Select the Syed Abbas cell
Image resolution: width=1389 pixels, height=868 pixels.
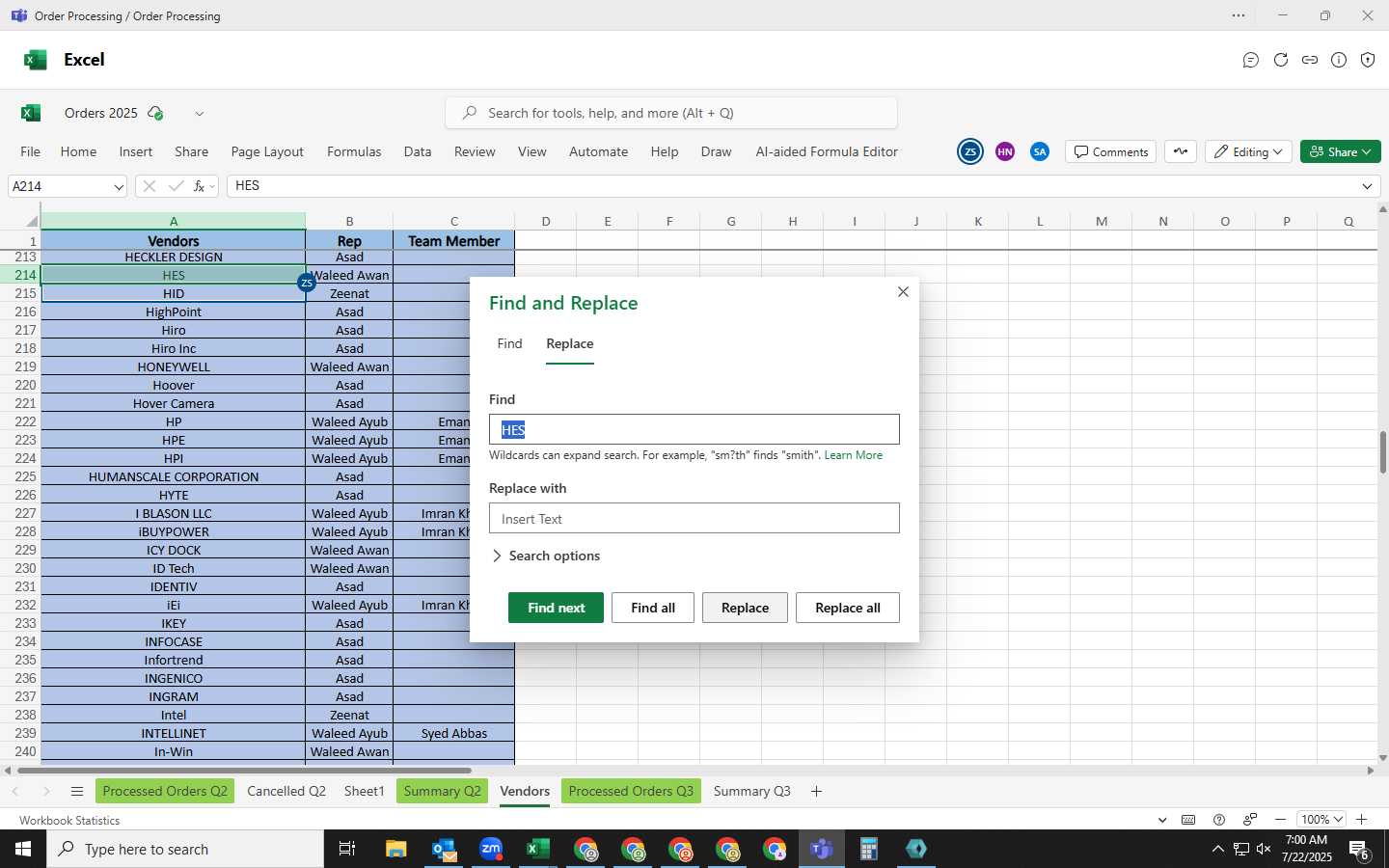(x=454, y=733)
